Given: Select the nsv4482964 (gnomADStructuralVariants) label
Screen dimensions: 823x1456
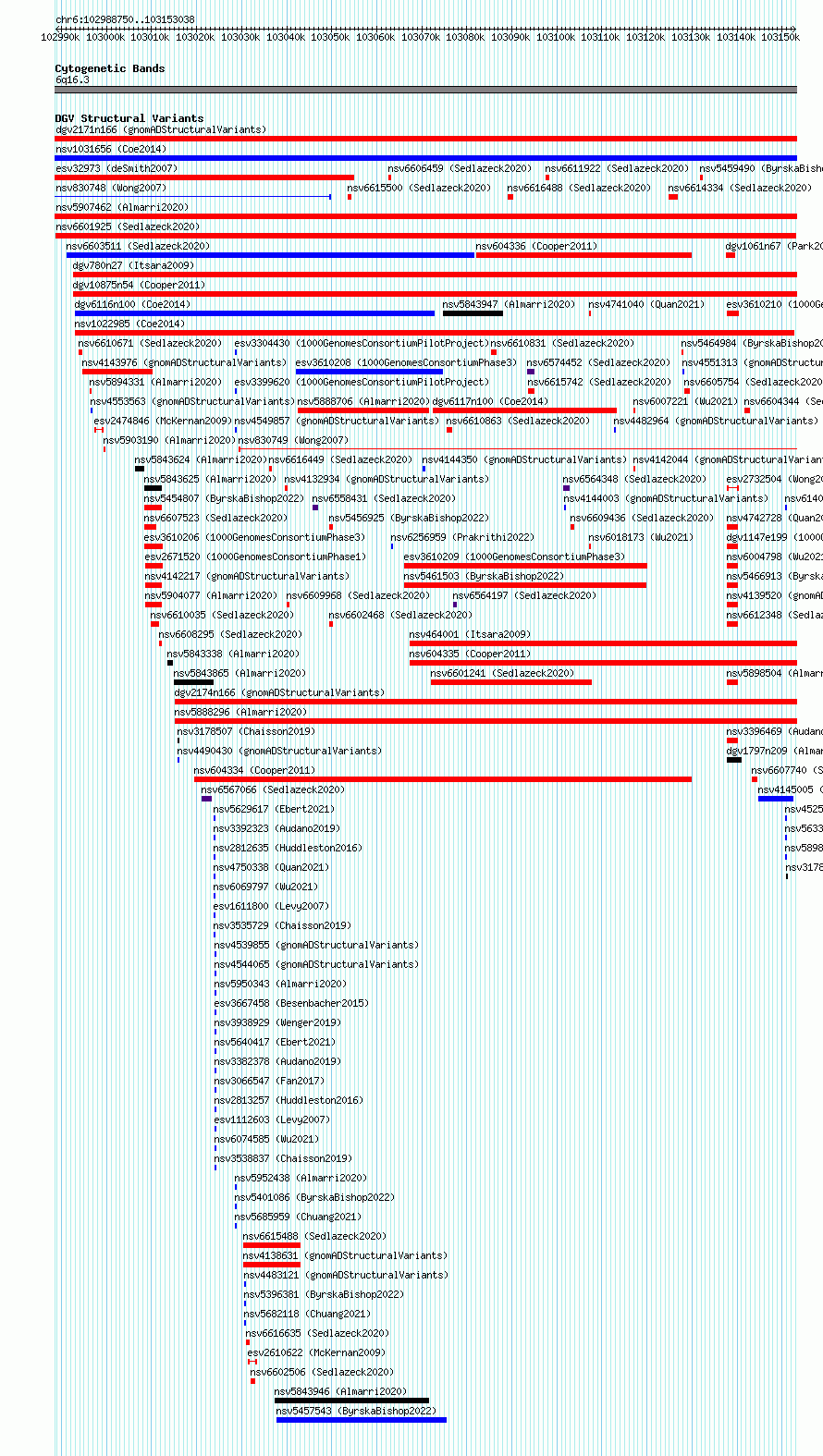Looking at the screenshot, I should [x=716, y=421].
